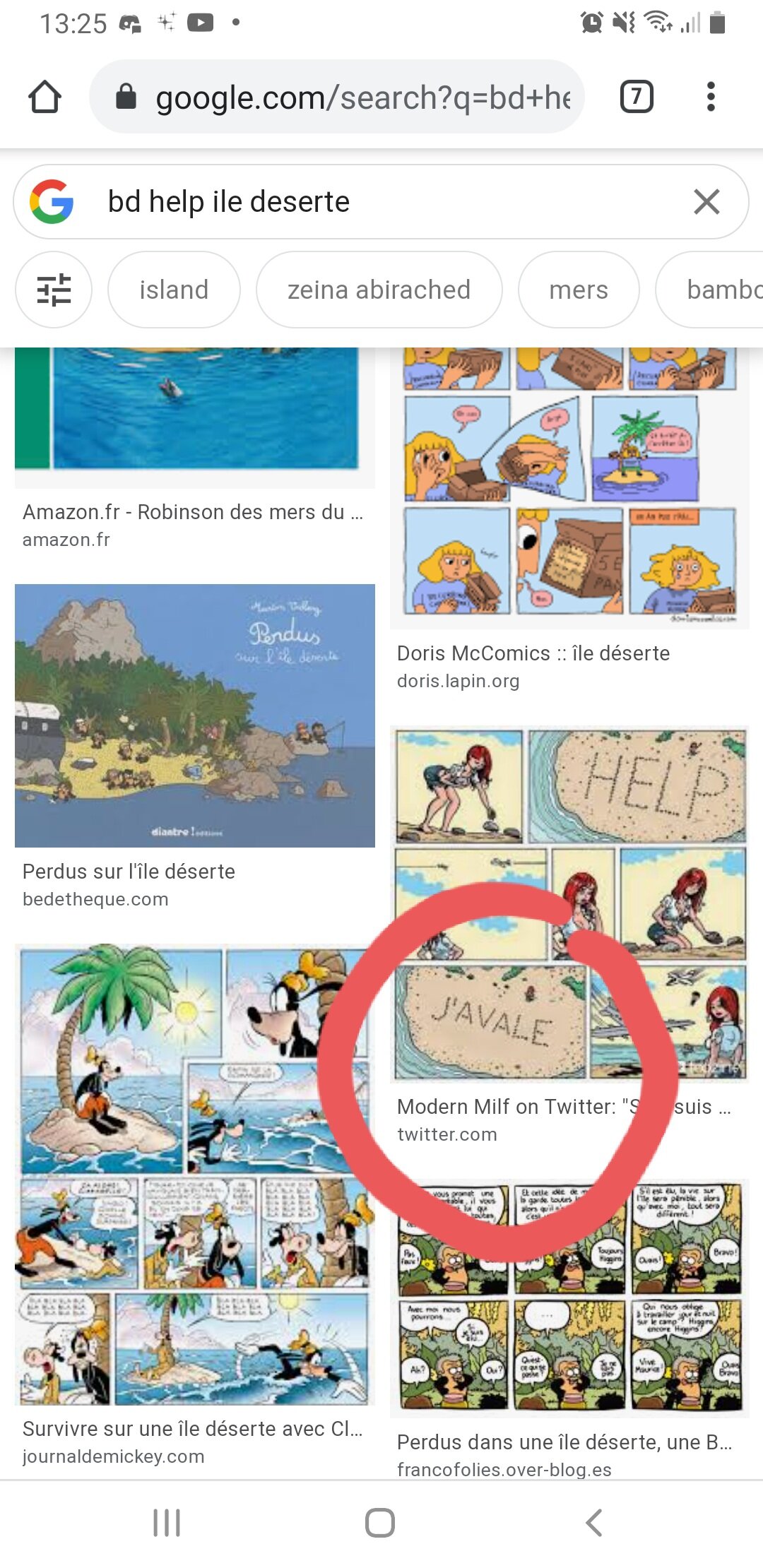The image size is (763, 1568).
Task: Tap the Google logo in search bar
Action: [x=52, y=202]
